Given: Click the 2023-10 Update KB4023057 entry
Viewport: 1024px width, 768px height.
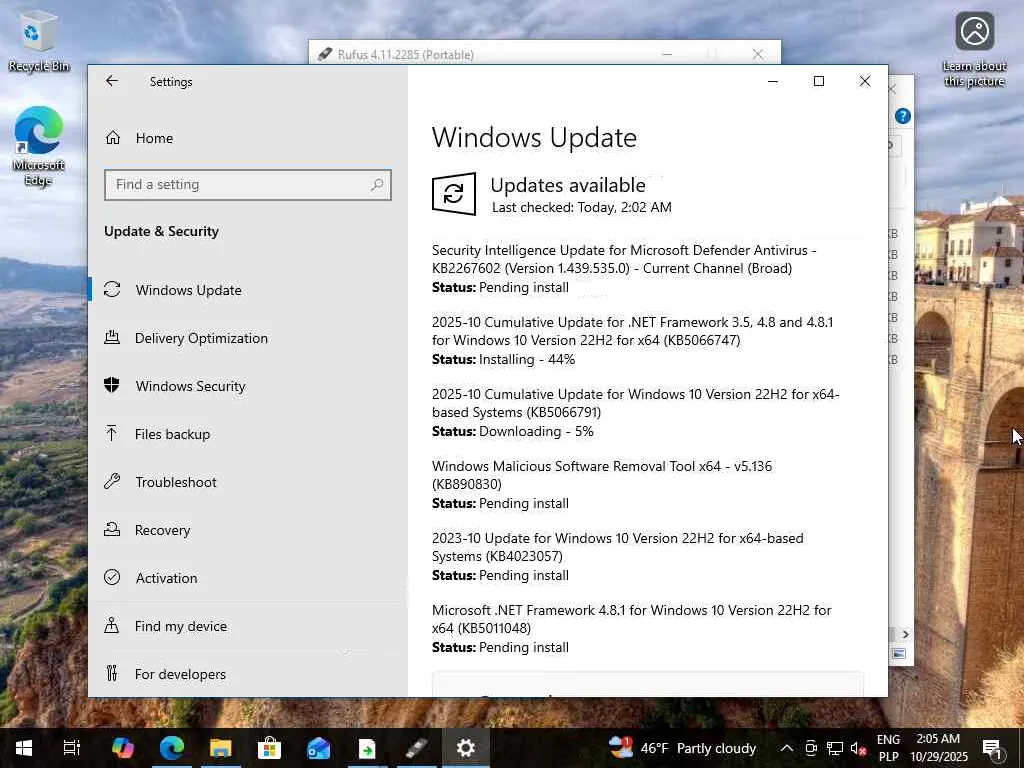Looking at the screenshot, I should coord(618,556).
